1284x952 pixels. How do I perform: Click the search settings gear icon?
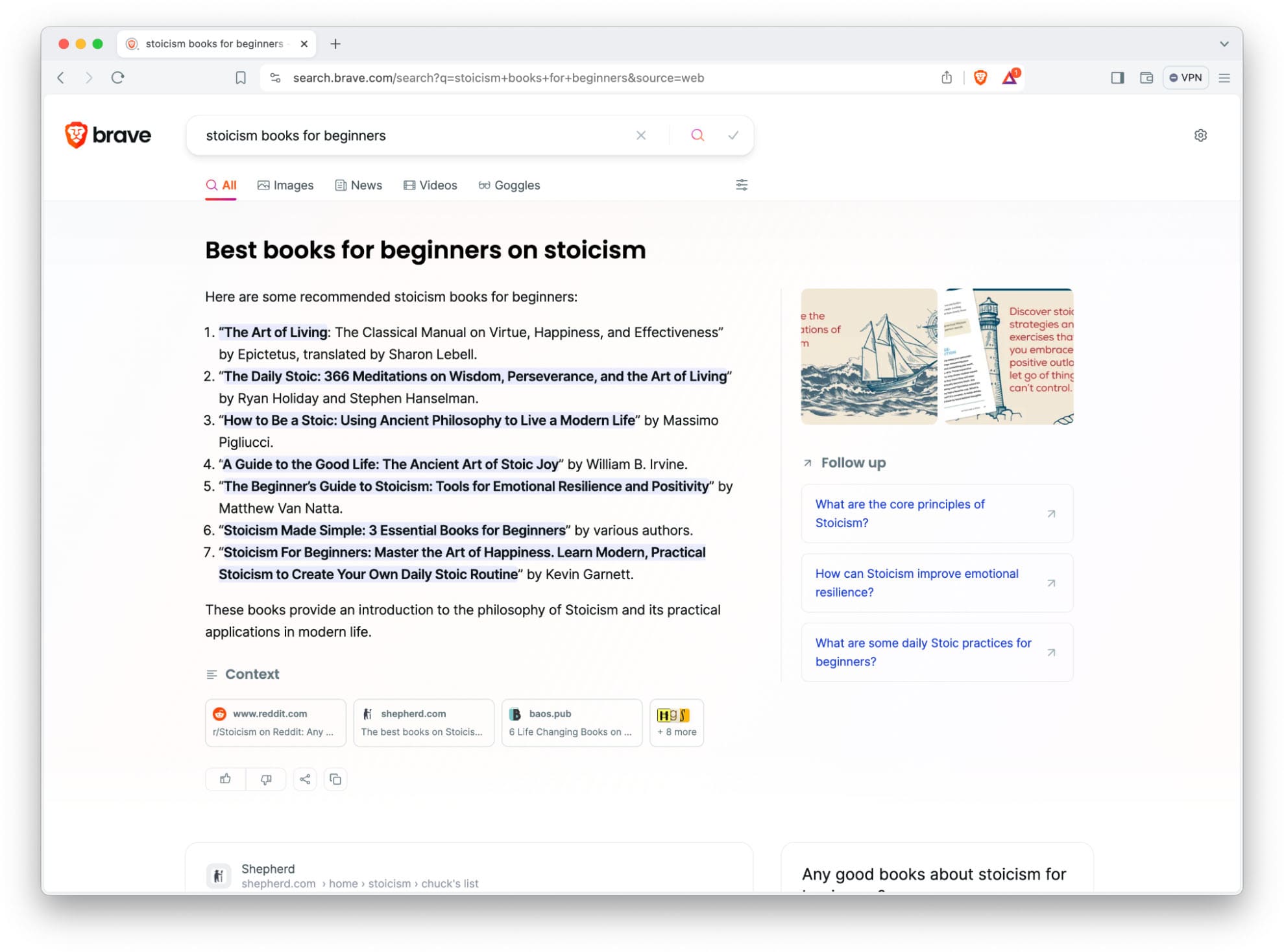(1200, 134)
